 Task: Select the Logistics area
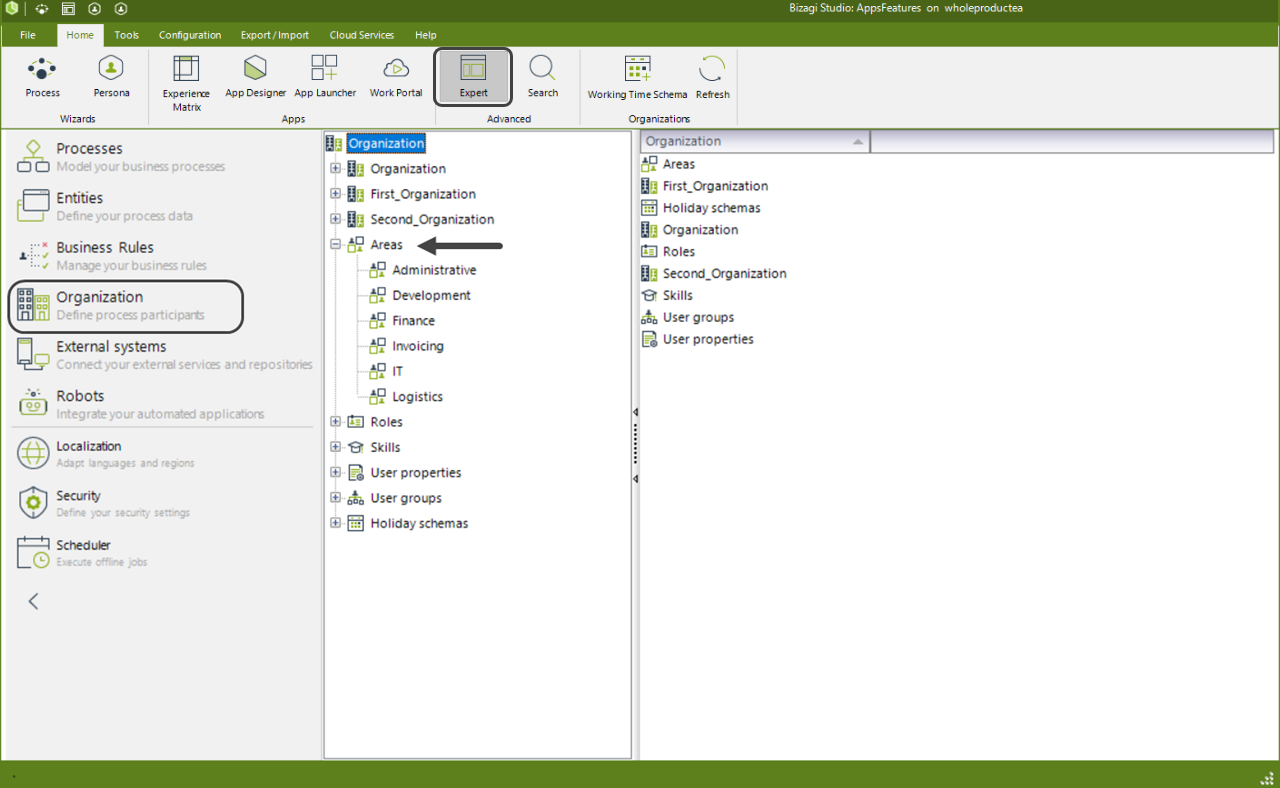click(417, 397)
